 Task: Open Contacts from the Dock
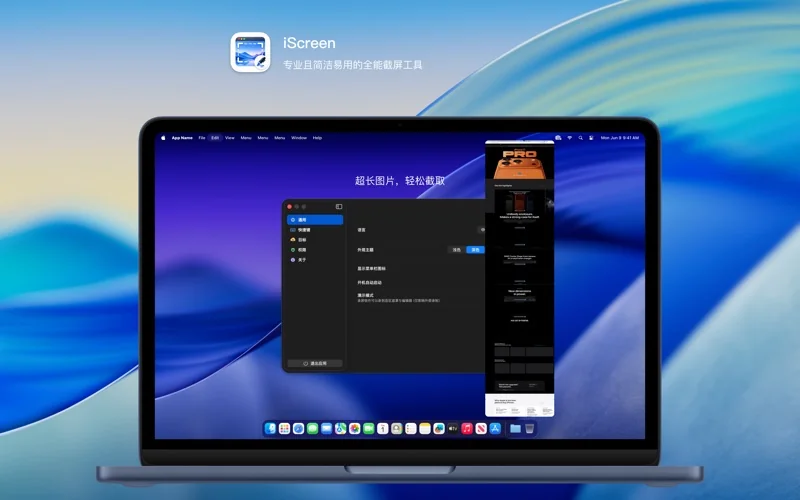pos(396,429)
